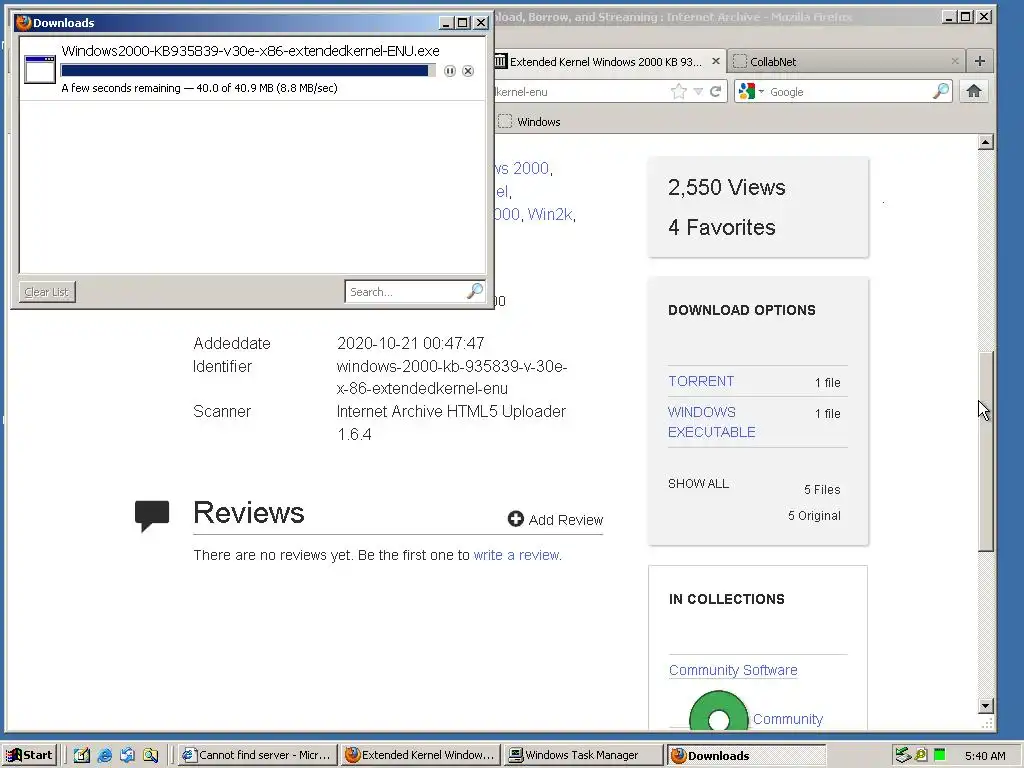Click SHOW ALL download files
1024x768 pixels.
point(698,483)
